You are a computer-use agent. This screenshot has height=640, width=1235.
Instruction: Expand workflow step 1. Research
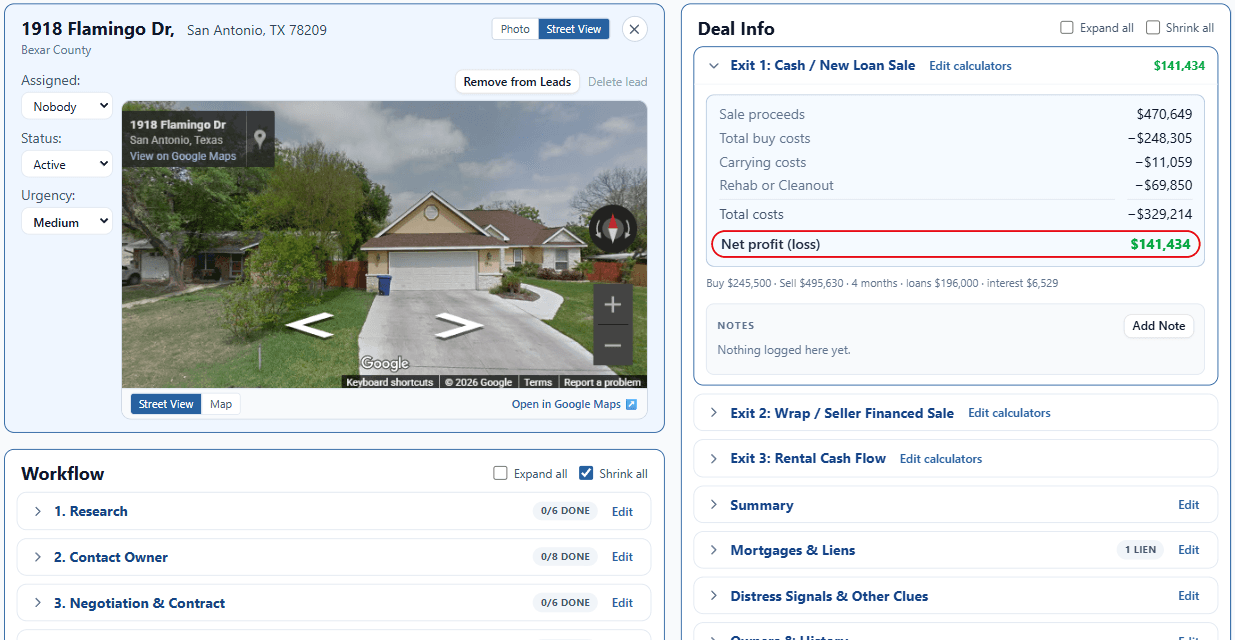(38, 511)
